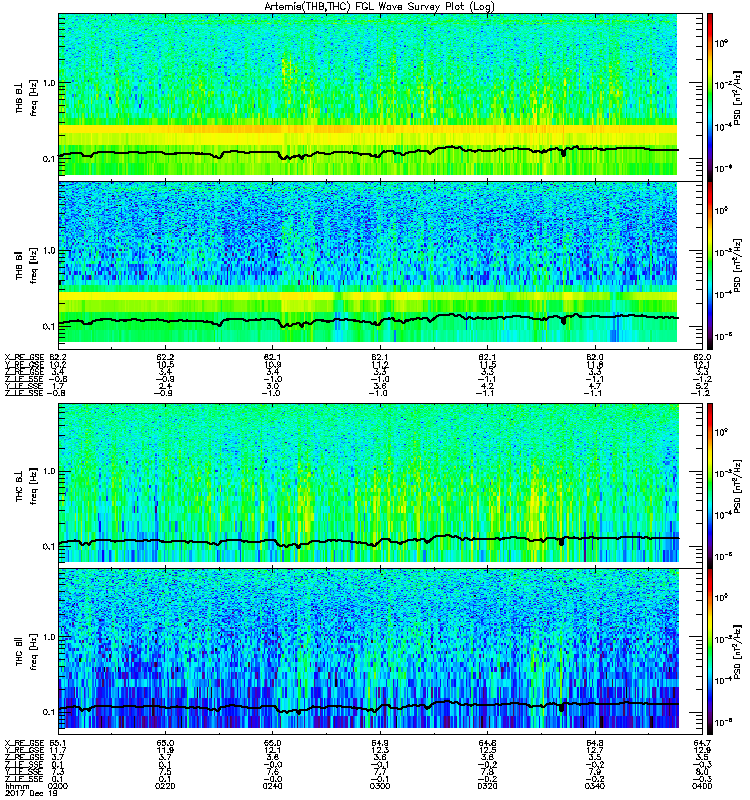This screenshot has width=750, height=800.
Task: Click the "PSD [nT²/Hz]" label of THB B⊥ colorbar
Action: pos(738,97)
